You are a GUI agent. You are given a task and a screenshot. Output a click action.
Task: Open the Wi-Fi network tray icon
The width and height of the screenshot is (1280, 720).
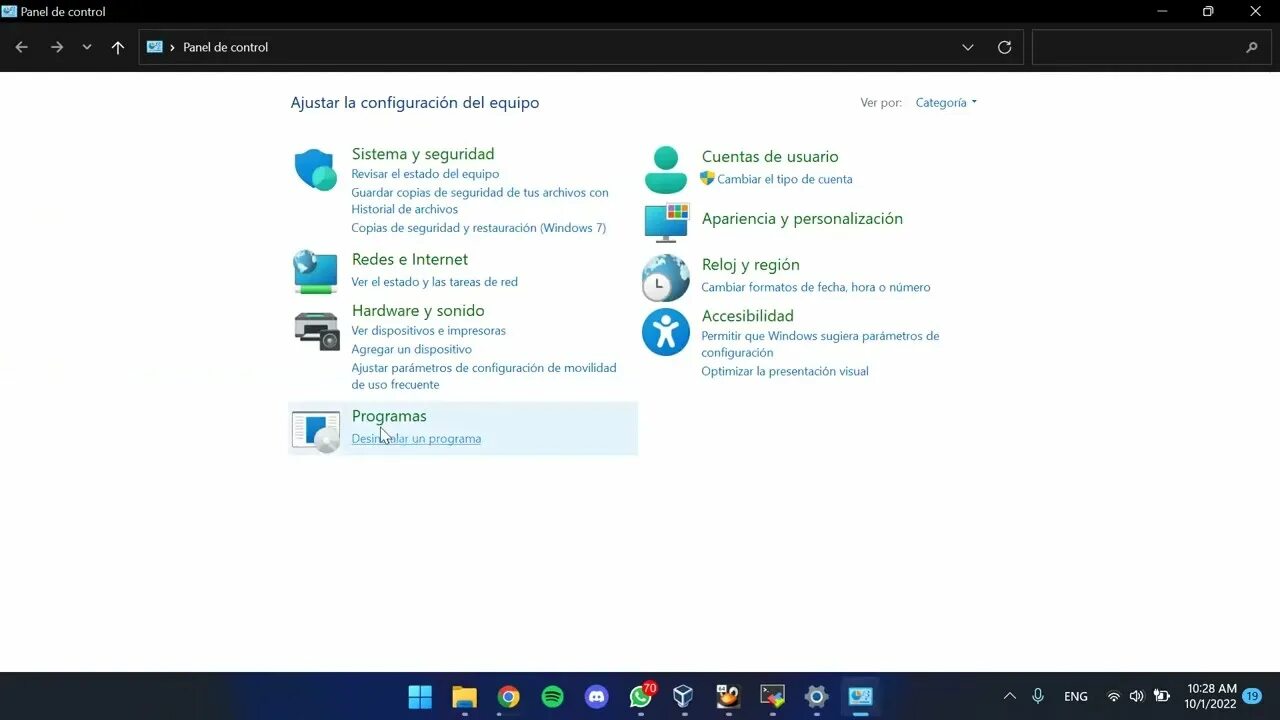[x=1114, y=696]
